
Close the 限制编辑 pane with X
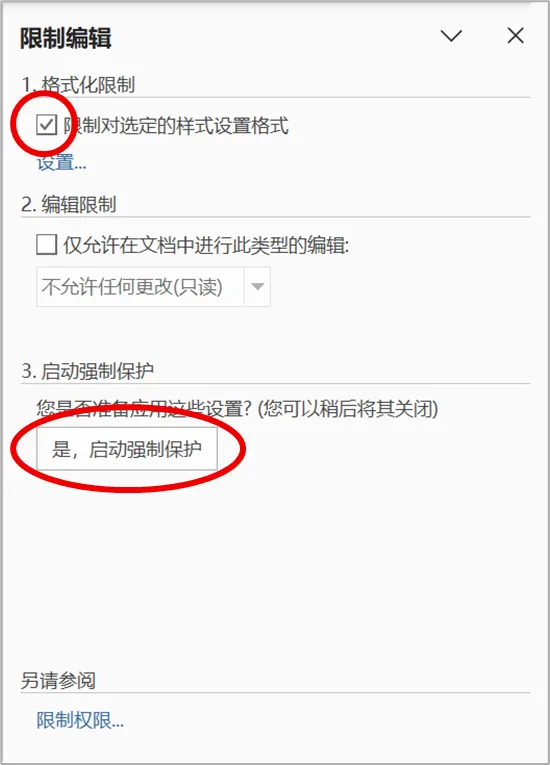[x=515, y=36]
